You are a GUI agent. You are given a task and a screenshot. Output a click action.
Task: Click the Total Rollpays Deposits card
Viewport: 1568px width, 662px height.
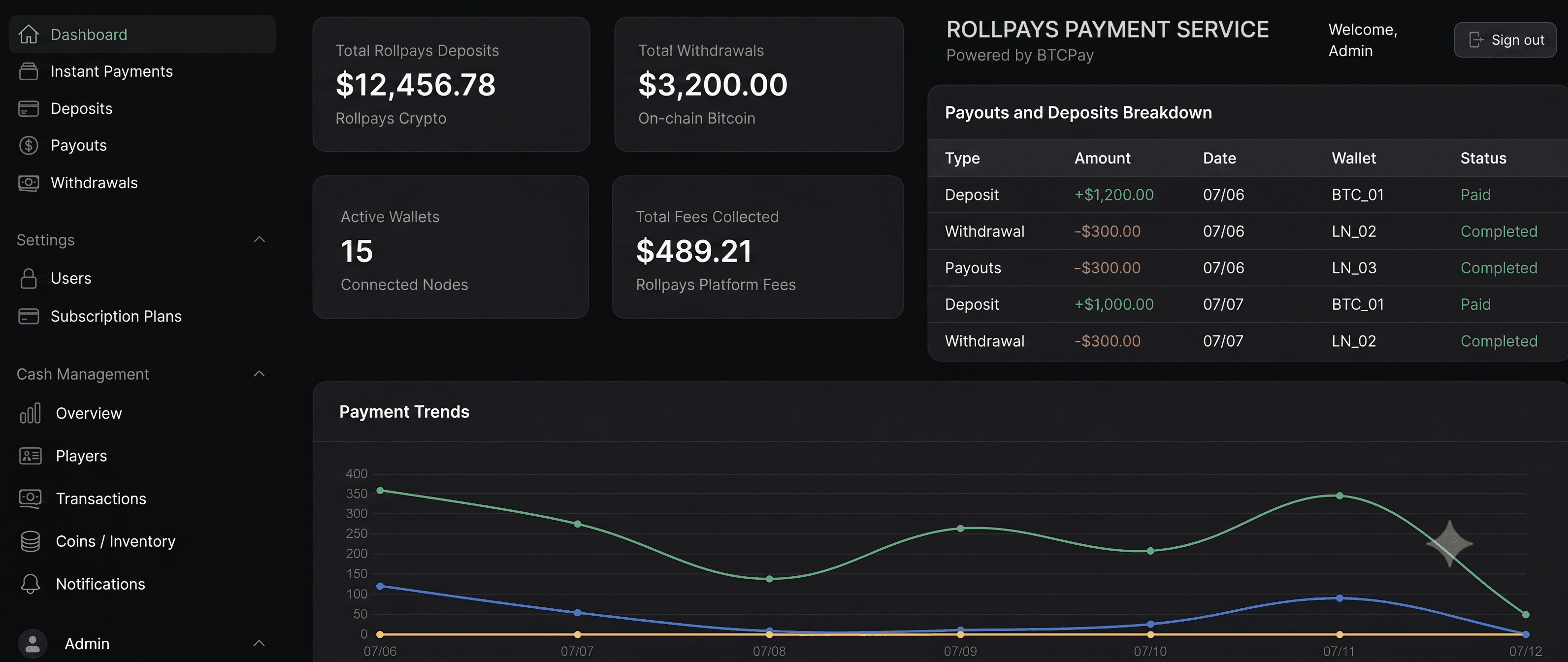click(451, 84)
